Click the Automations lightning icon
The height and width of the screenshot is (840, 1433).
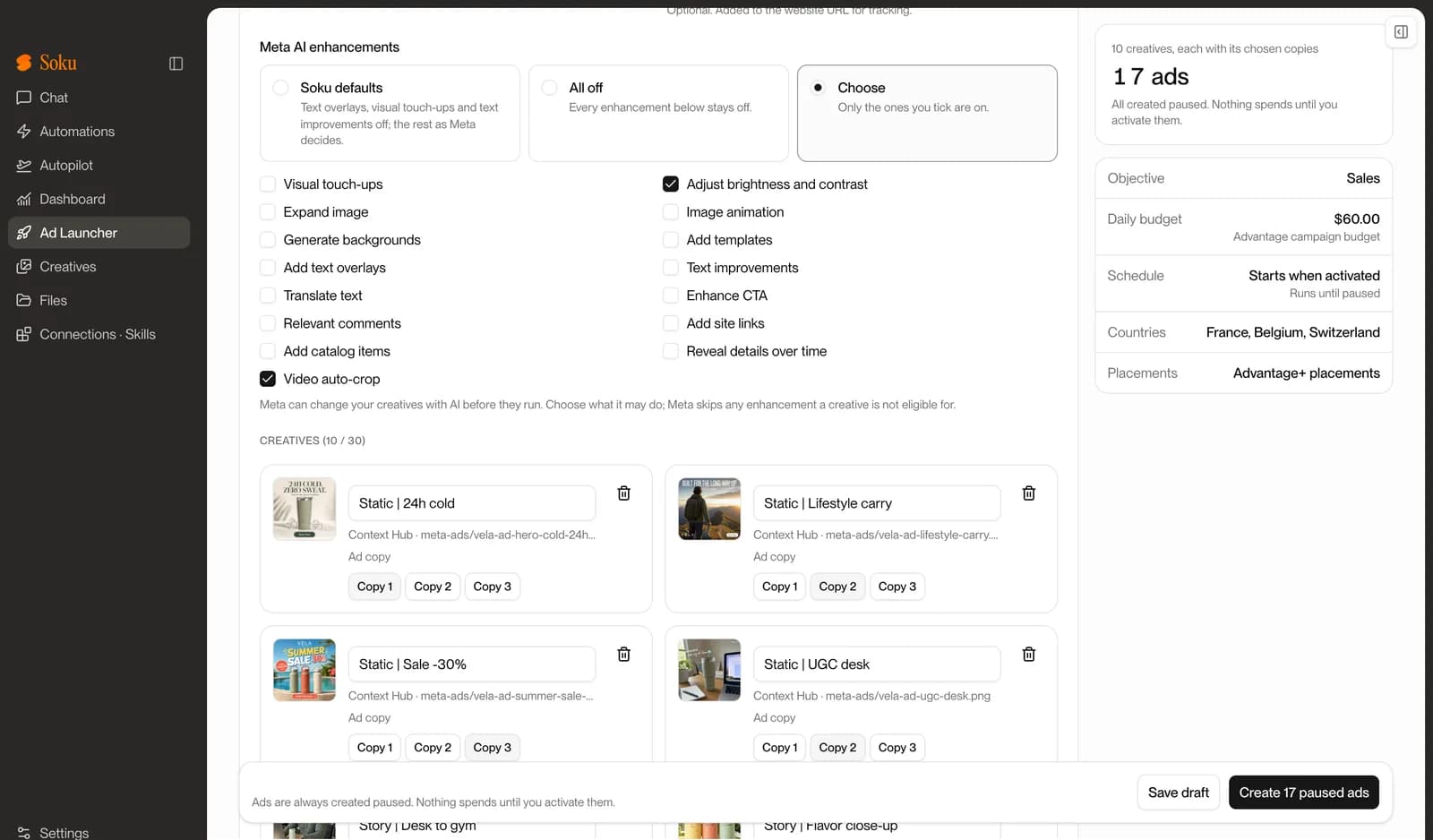point(24,132)
